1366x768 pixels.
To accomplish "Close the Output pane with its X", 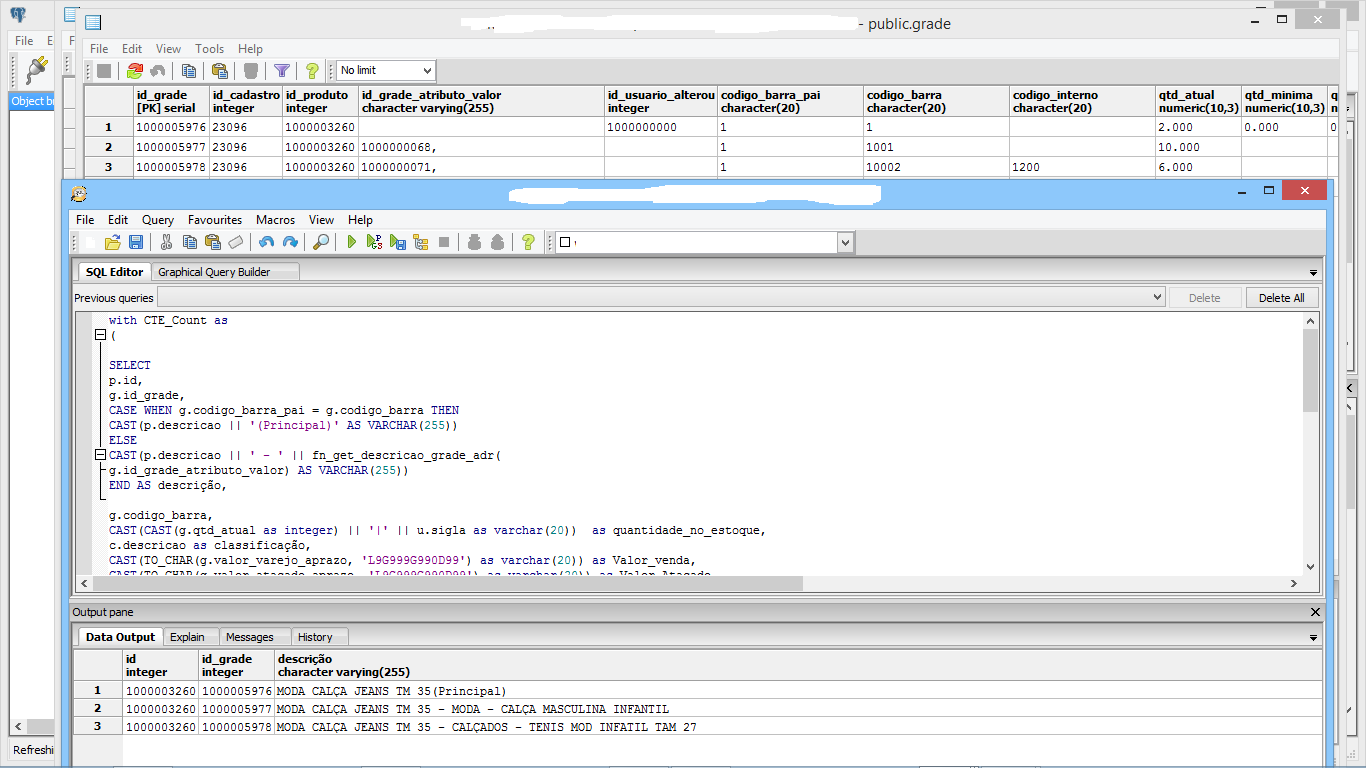I will pos(1315,612).
